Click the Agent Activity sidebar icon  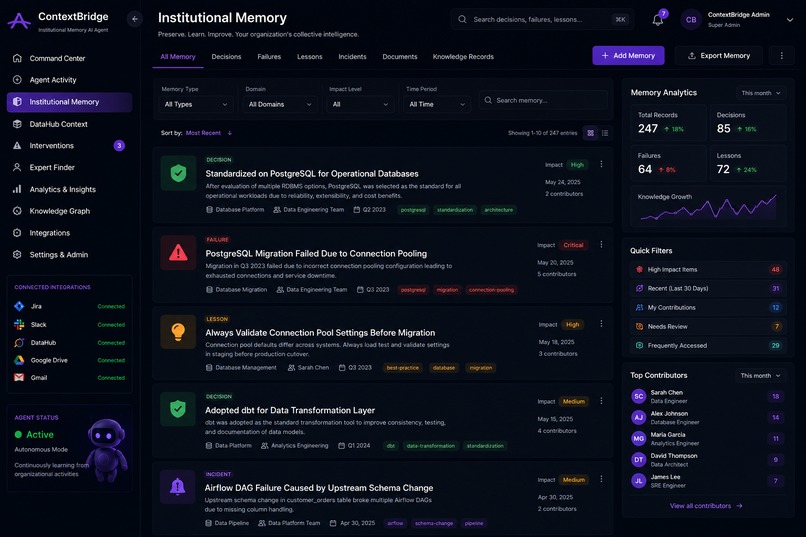click(x=17, y=80)
